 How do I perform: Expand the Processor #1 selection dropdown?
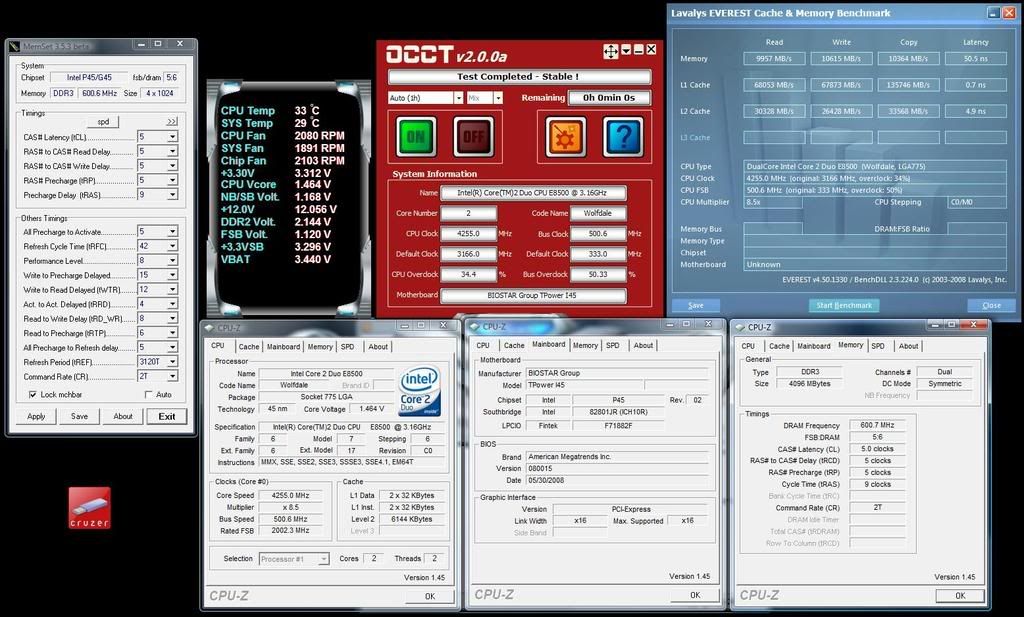(x=323, y=559)
